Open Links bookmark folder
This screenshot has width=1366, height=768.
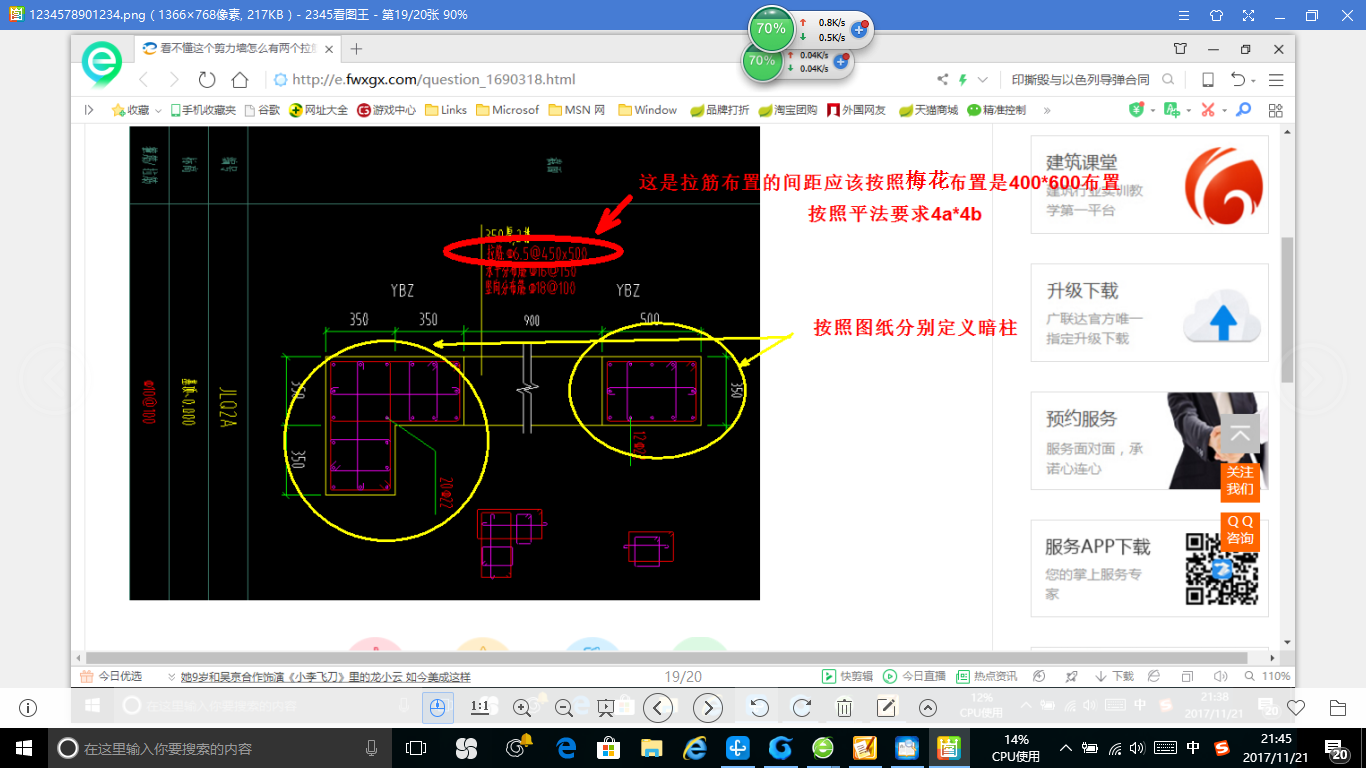coord(446,110)
